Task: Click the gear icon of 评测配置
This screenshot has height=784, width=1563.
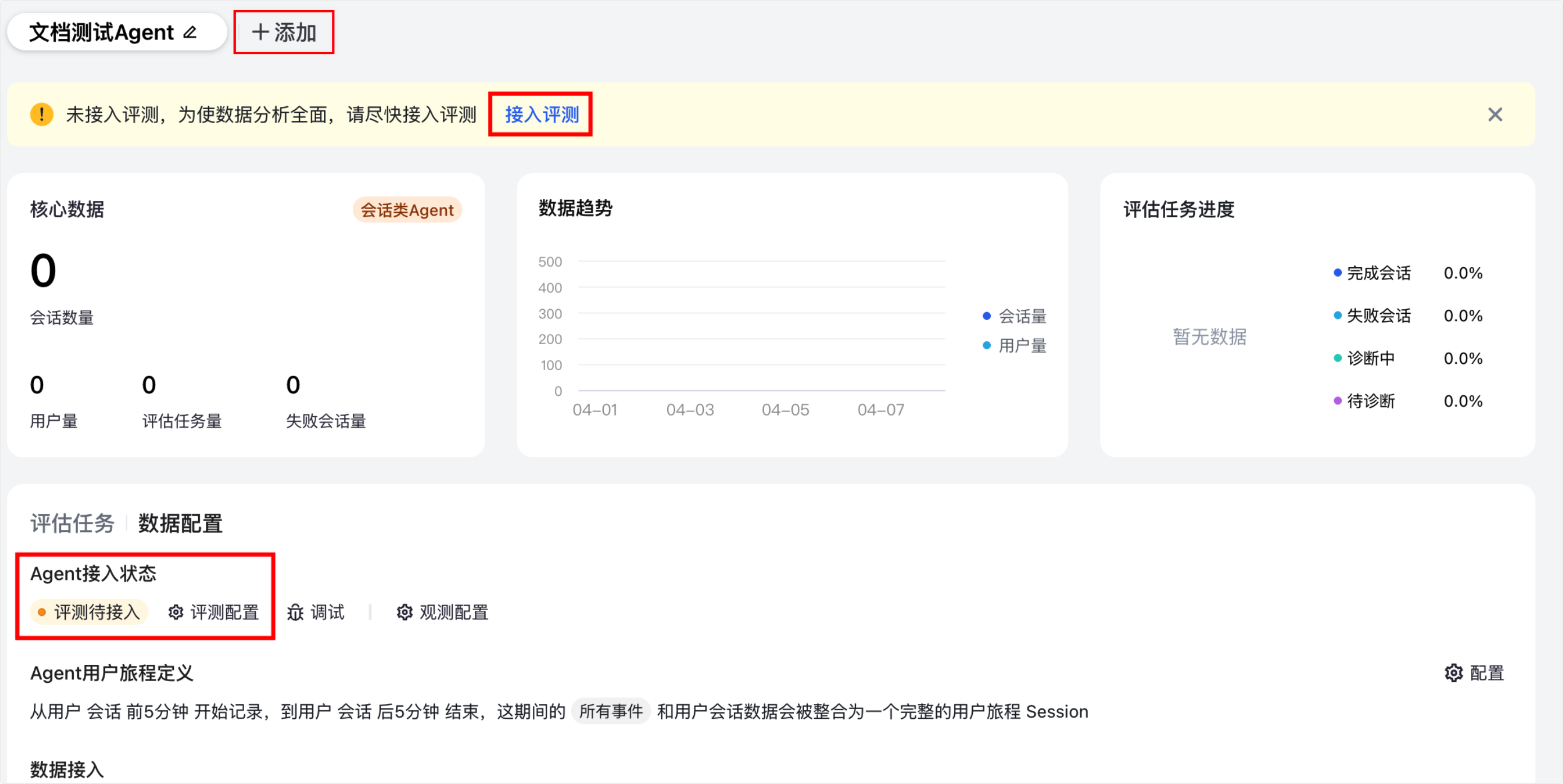Action: (x=176, y=612)
